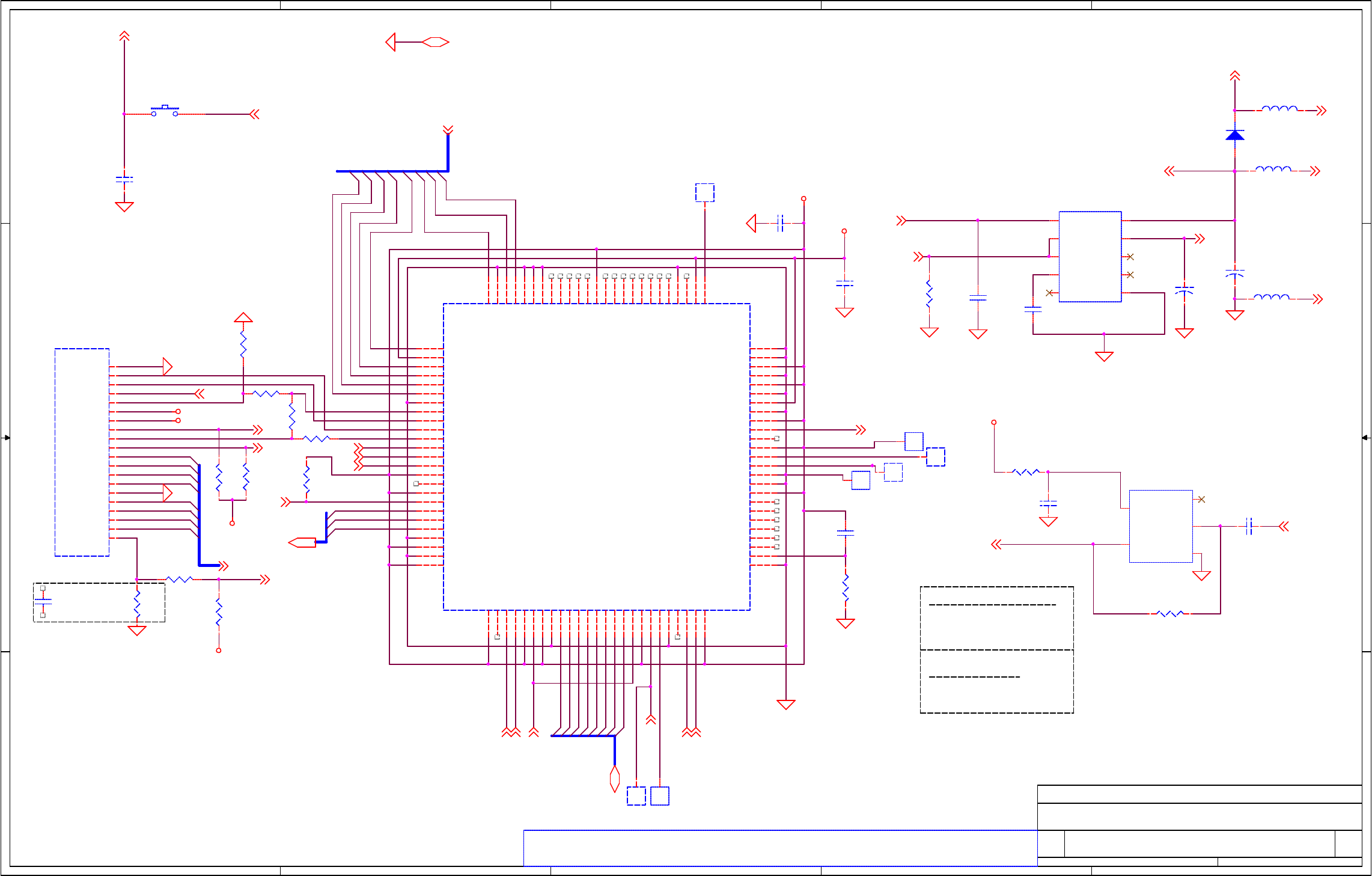This screenshot has height=876, width=1372.
Task: Click the double-arrow port atop the thick blue bus
Action: click(x=448, y=130)
